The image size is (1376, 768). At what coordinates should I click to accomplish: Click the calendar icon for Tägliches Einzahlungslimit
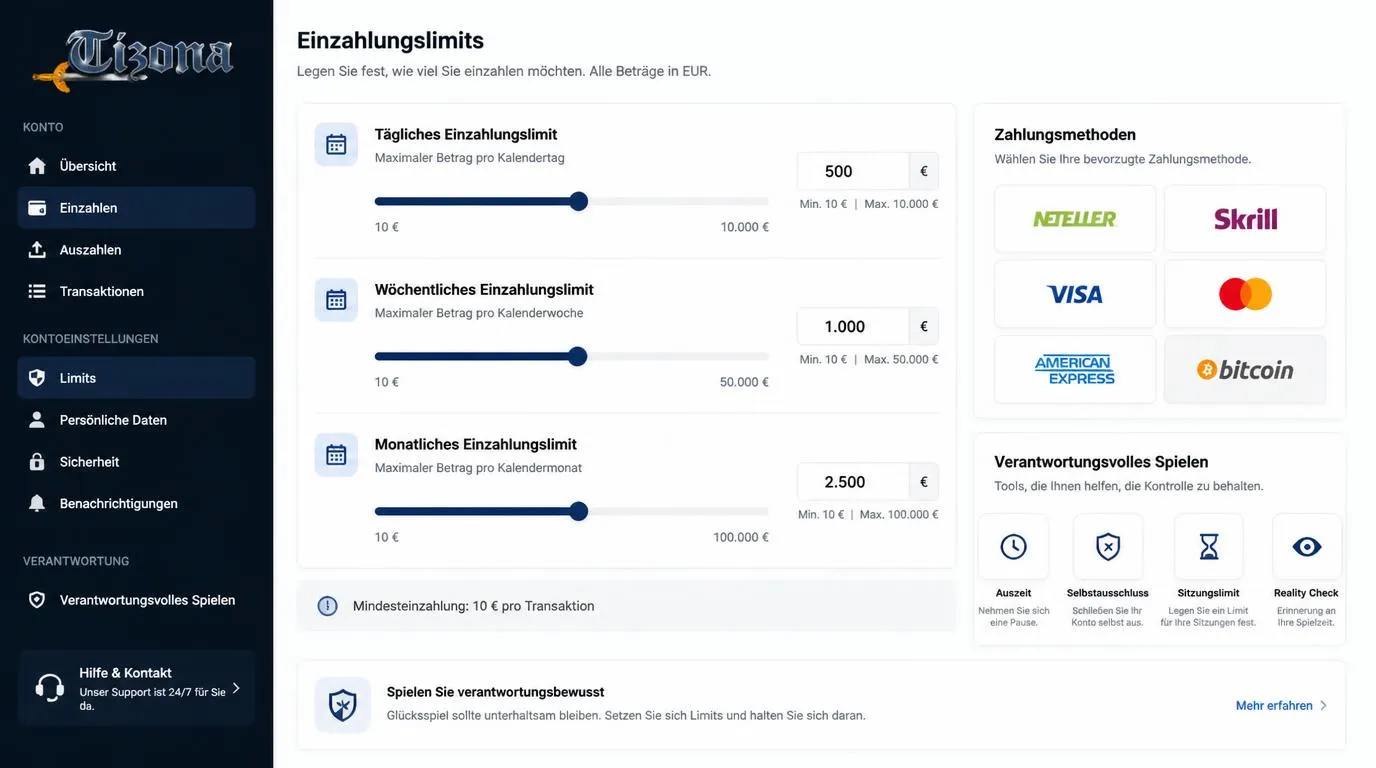point(336,145)
